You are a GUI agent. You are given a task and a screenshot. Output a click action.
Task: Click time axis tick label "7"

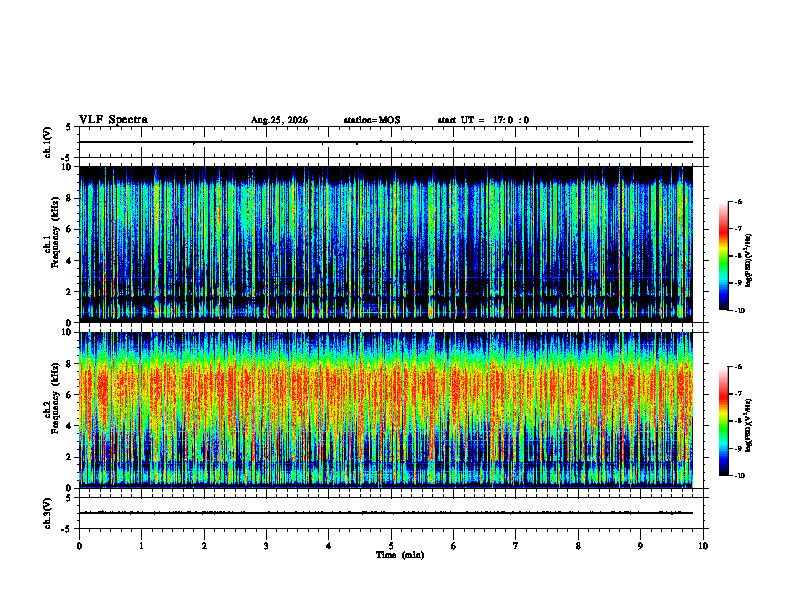point(516,546)
